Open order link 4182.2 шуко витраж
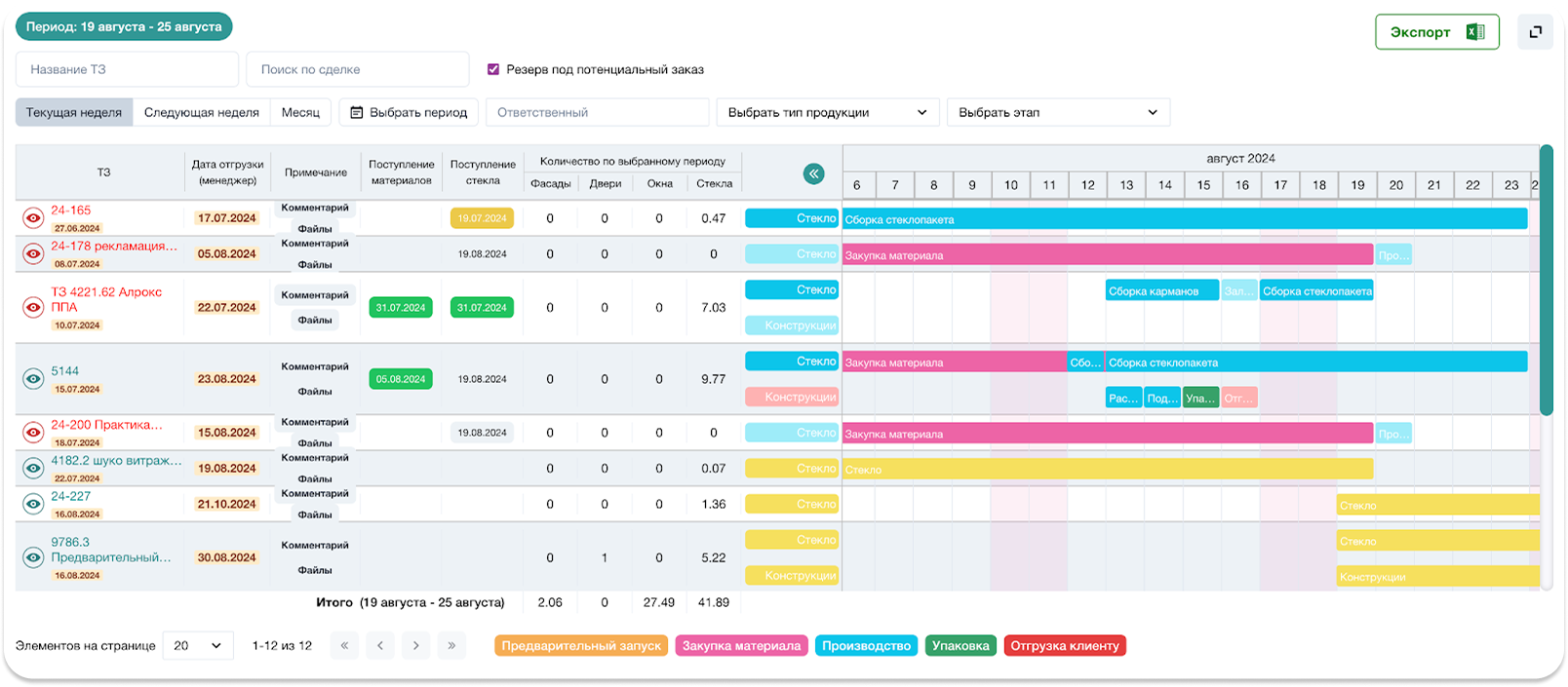This screenshot has width=1568, height=687. pyautogui.click(x=116, y=461)
